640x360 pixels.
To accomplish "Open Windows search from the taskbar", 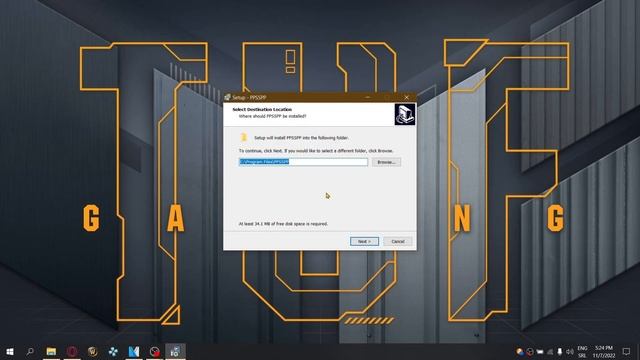I will [30, 351].
